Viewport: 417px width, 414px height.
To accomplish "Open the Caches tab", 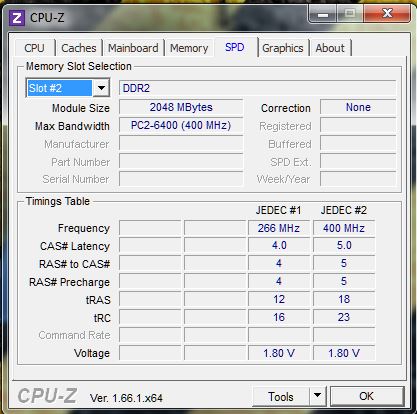I will pyautogui.click(x=79, y=48).
